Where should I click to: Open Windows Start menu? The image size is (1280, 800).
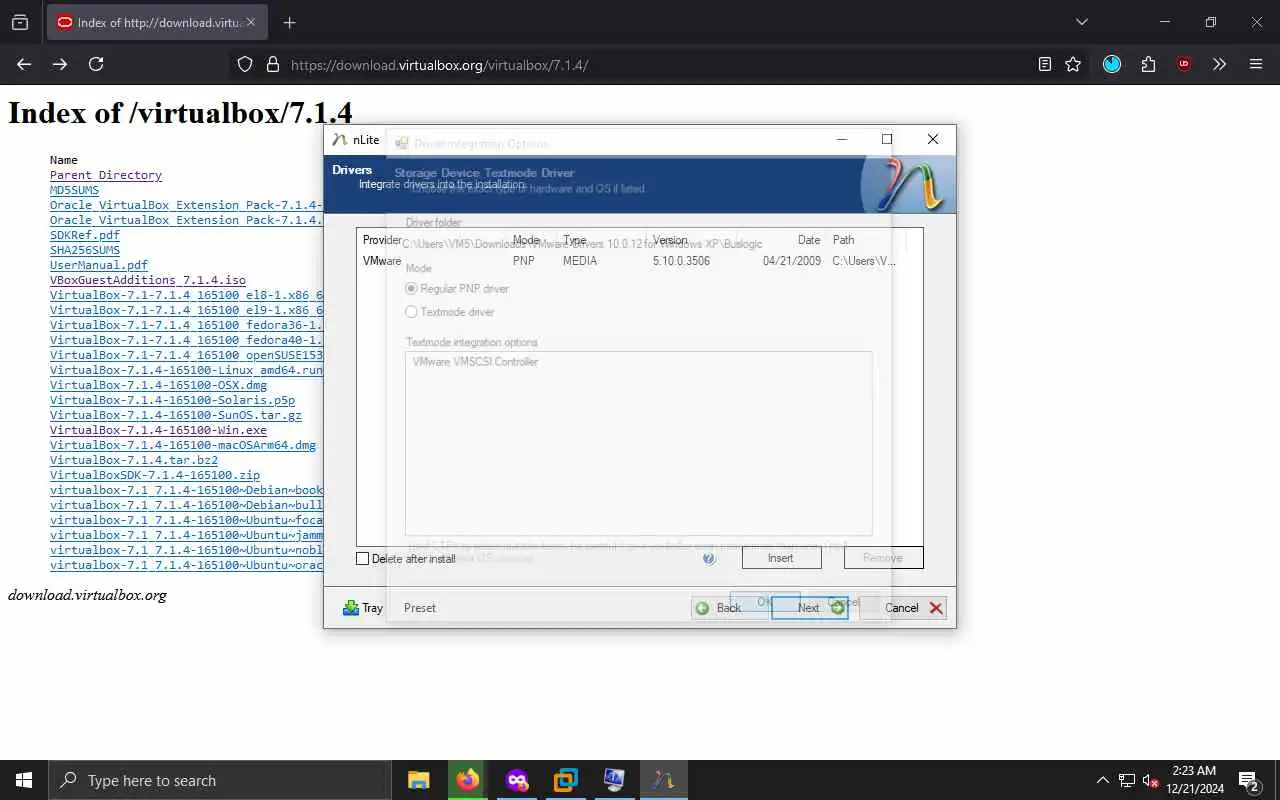(x=24, y=780)
